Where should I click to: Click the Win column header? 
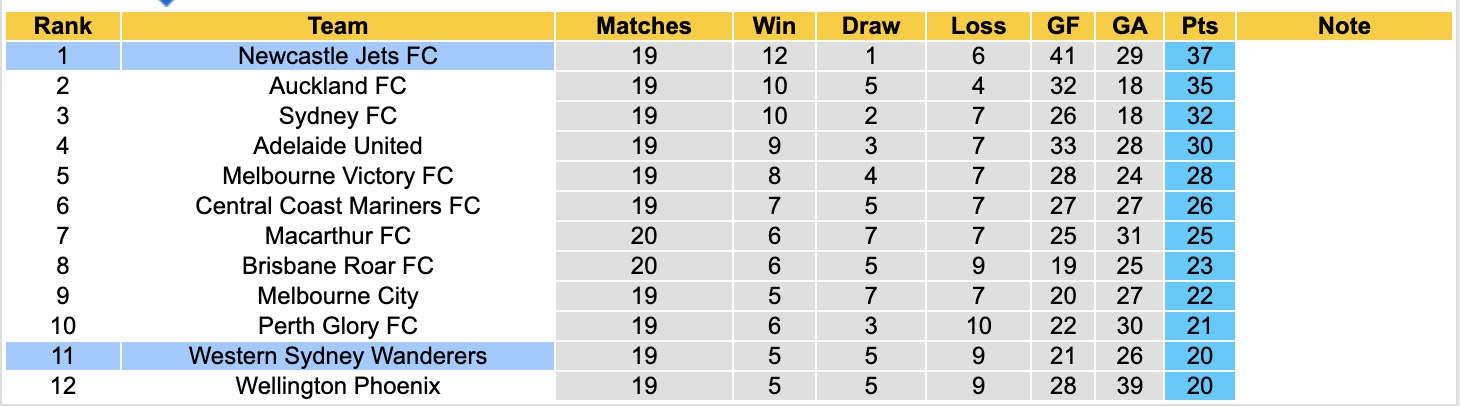click(775, 26)
